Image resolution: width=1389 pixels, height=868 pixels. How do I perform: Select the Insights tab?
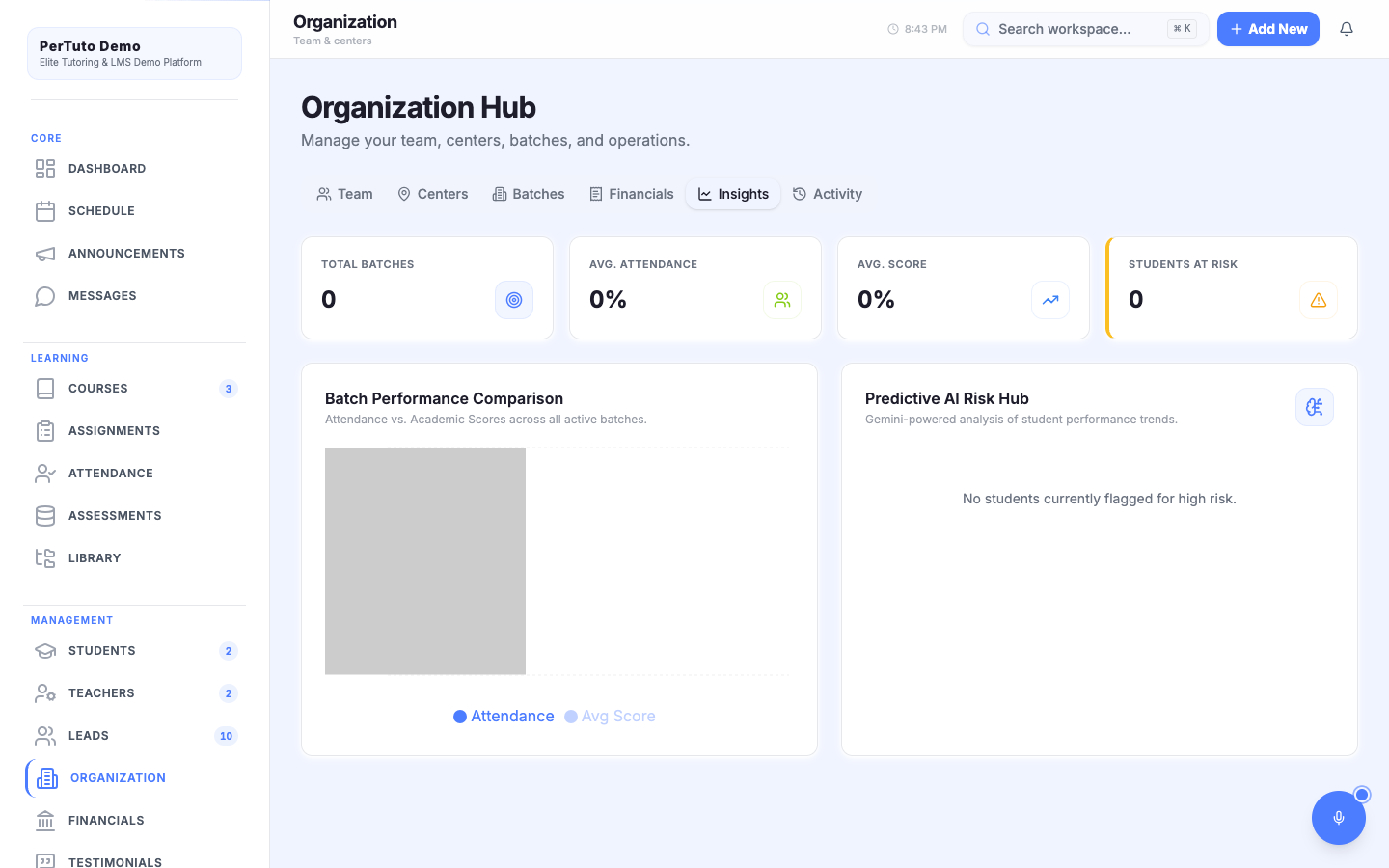[x=733, y=194]
